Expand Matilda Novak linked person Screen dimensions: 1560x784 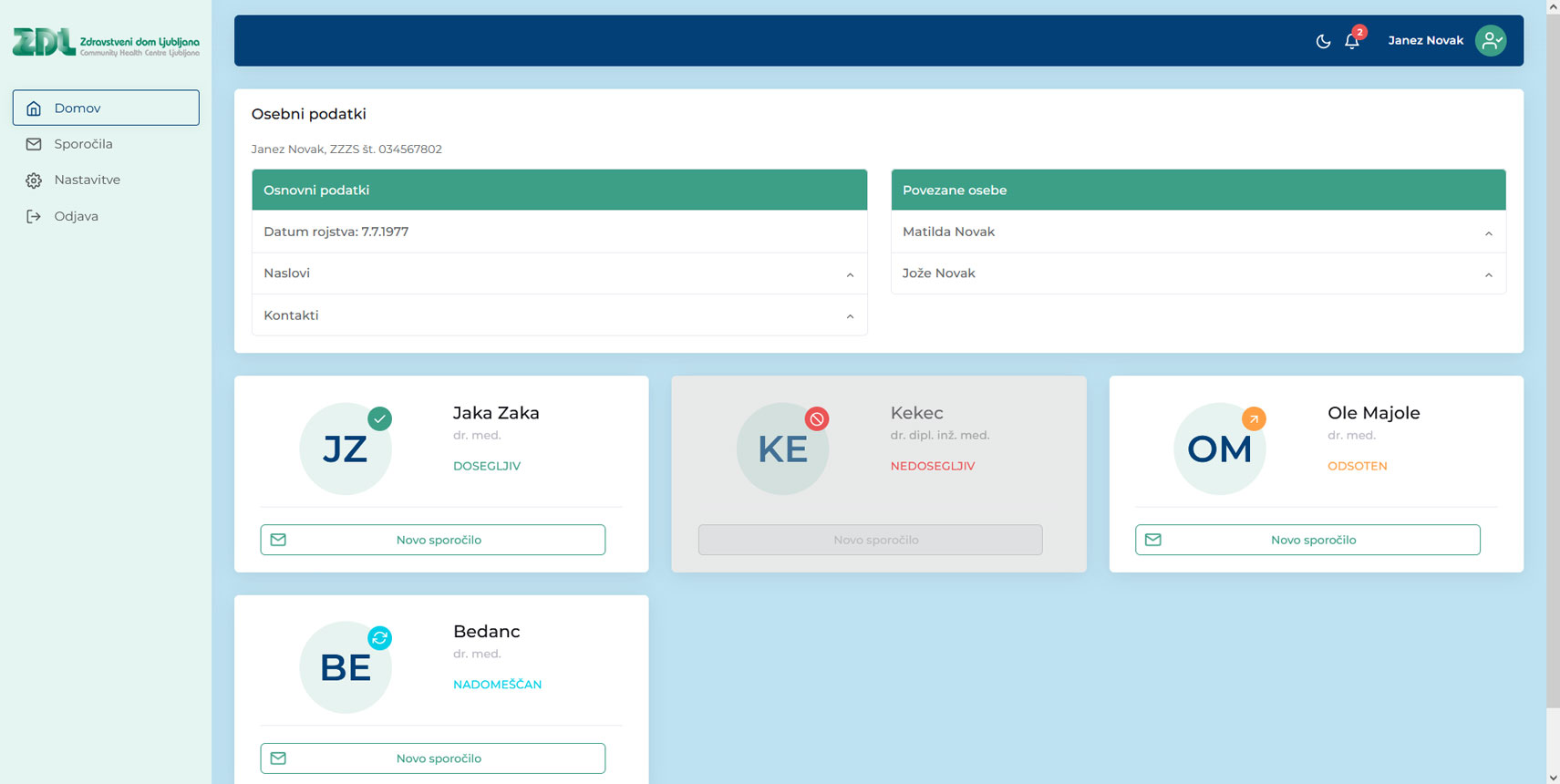point(1198,232)
